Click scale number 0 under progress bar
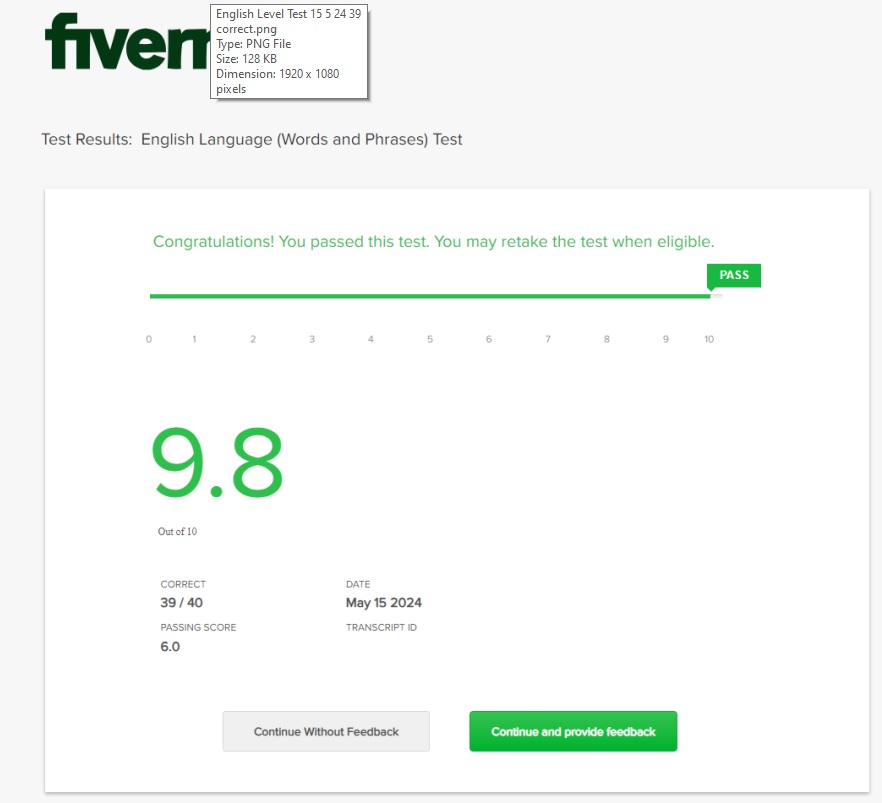Viewport: 882px width, 803px height. coord(148,339)
